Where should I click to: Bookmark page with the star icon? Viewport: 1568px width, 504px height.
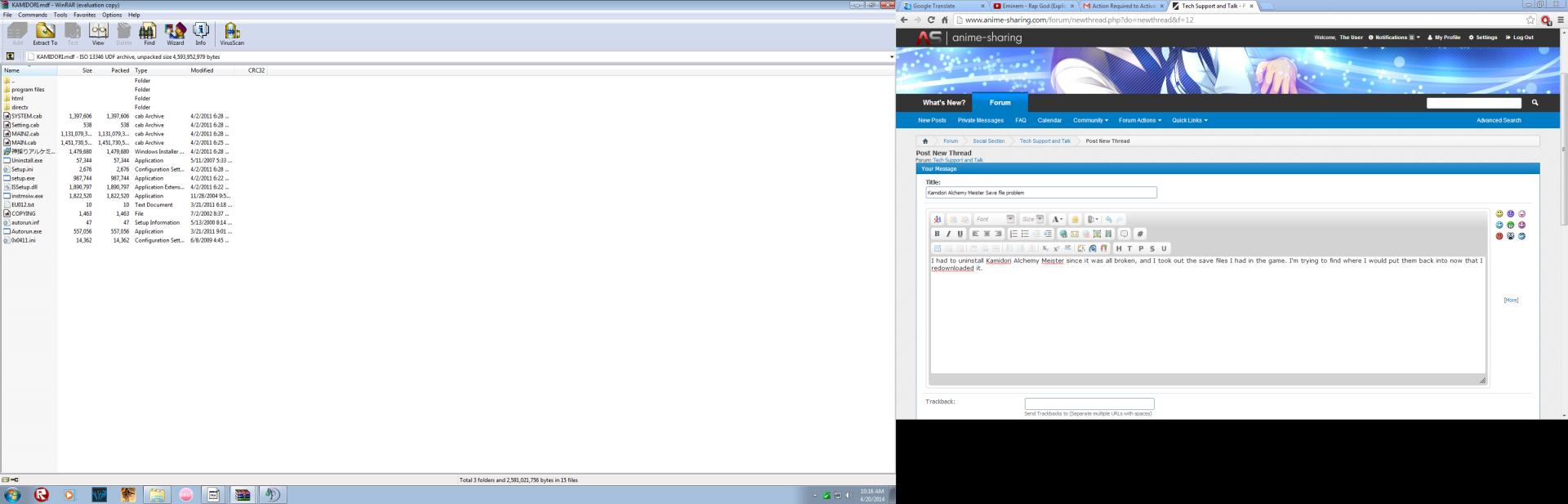pos(1530,20)
